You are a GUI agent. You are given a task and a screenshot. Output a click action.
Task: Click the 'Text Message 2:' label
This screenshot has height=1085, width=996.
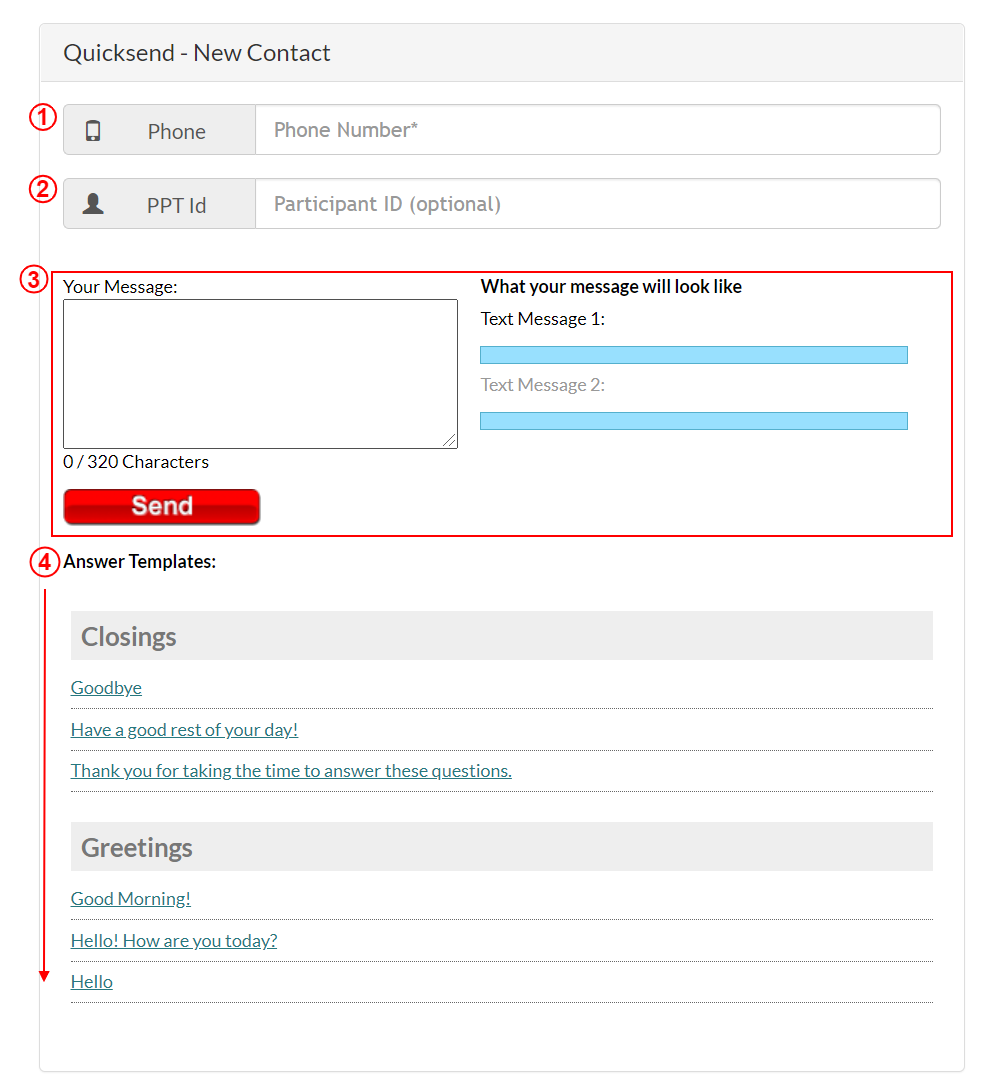pyautogui.click(x=543, y=385)
